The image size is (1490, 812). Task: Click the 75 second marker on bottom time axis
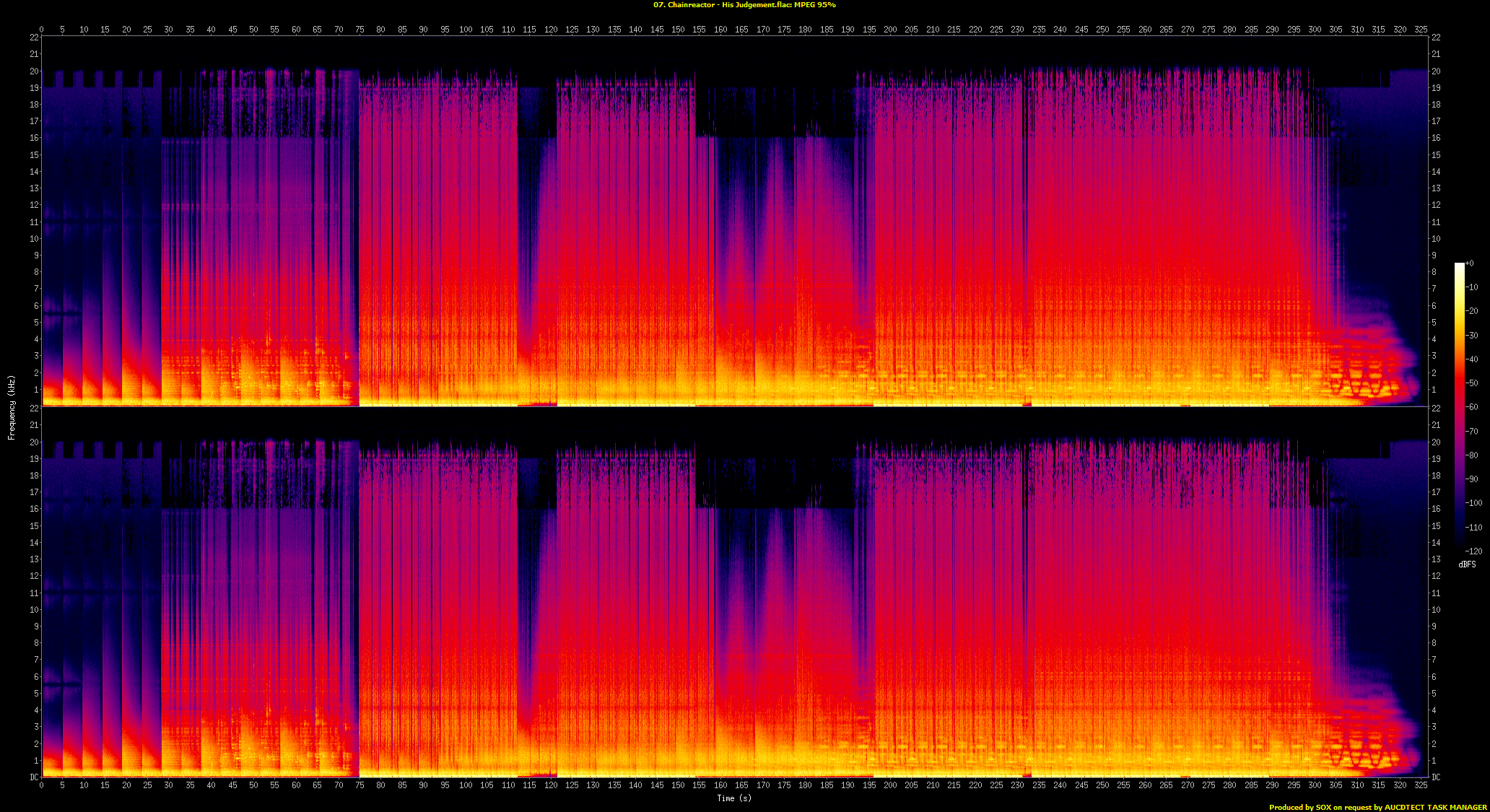[360, 785]
